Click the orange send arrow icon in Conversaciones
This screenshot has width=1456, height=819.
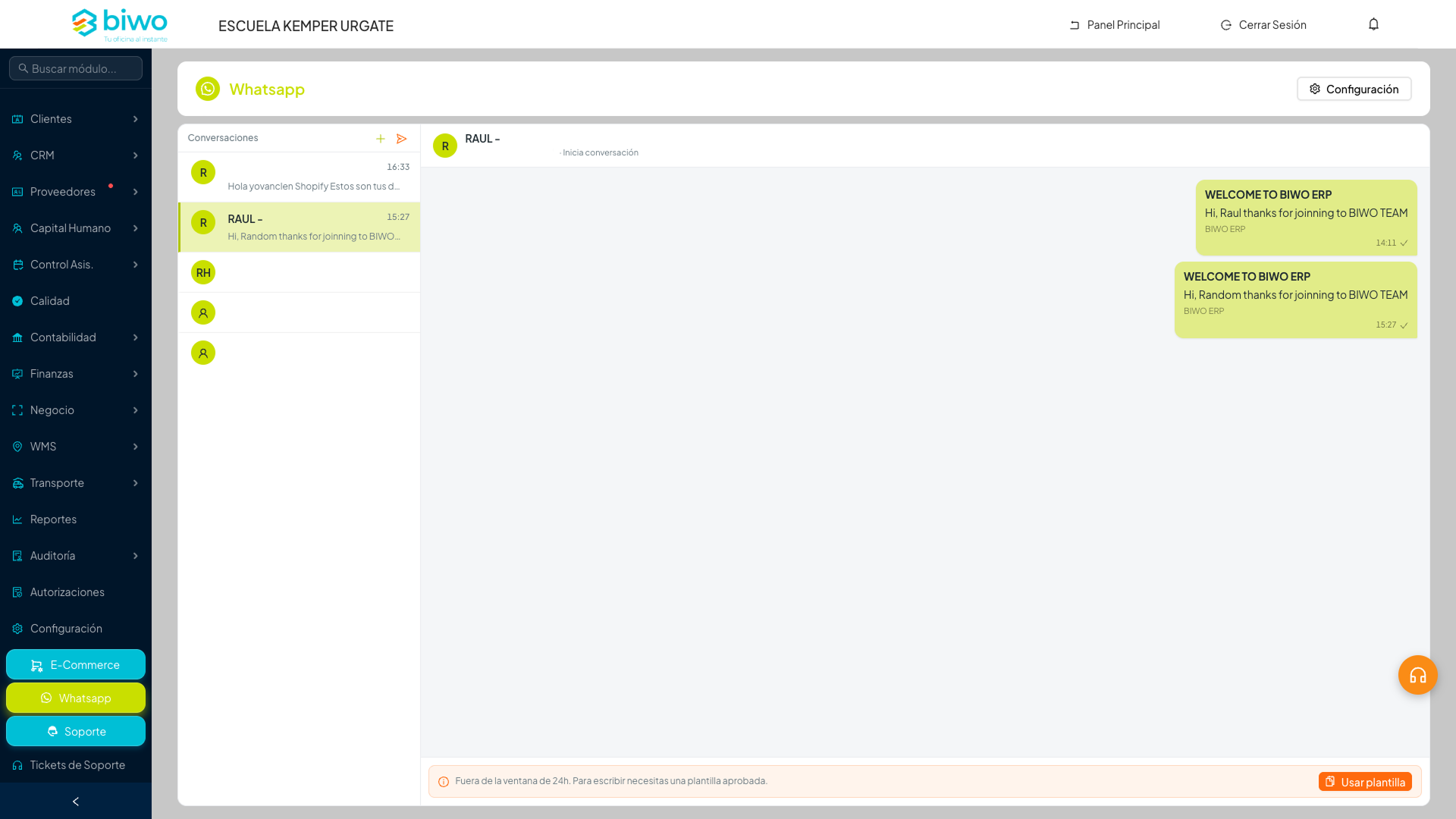pos(402,139)
